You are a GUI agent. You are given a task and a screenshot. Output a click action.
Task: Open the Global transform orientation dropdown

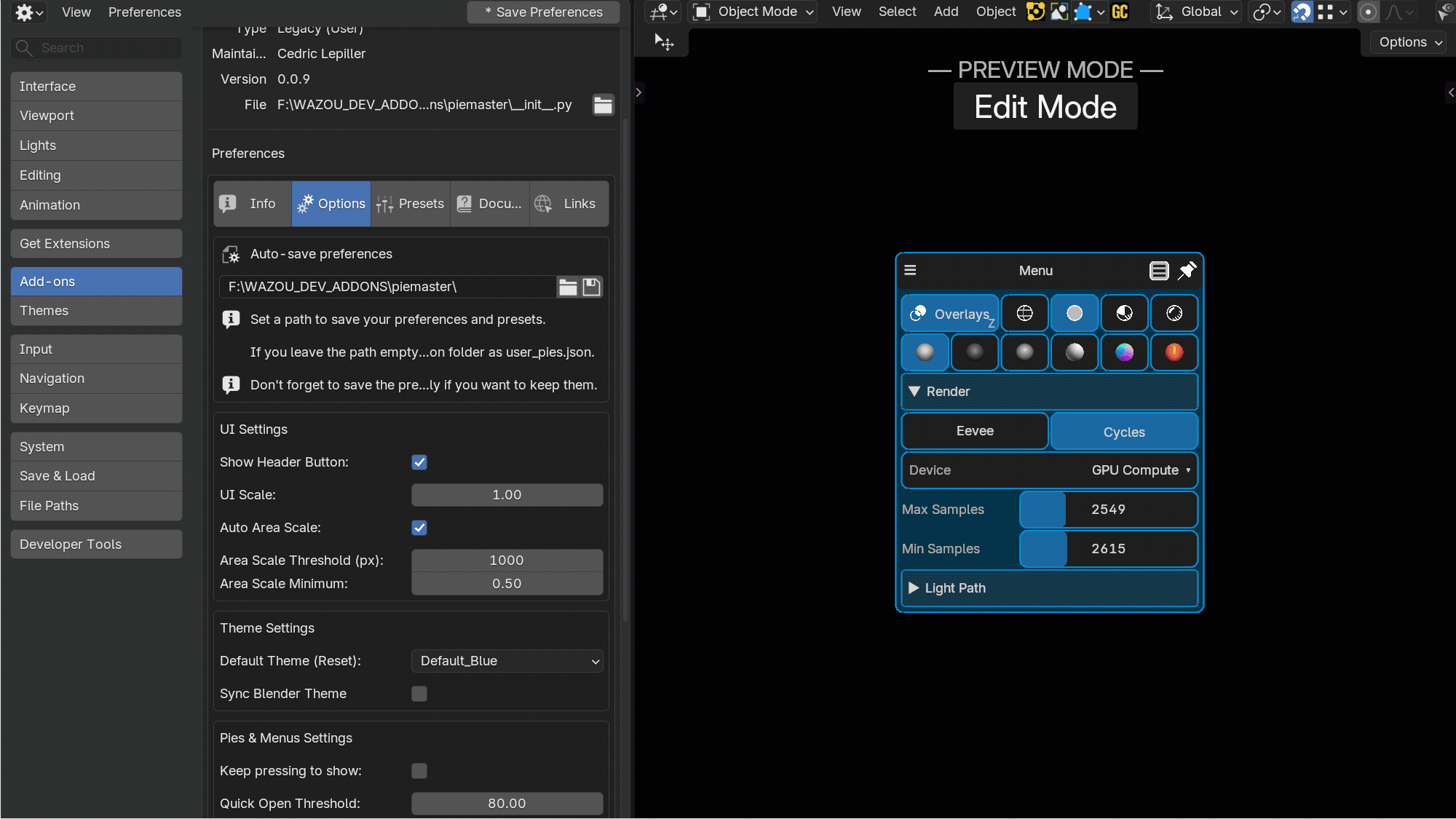tap(1195, 12)
